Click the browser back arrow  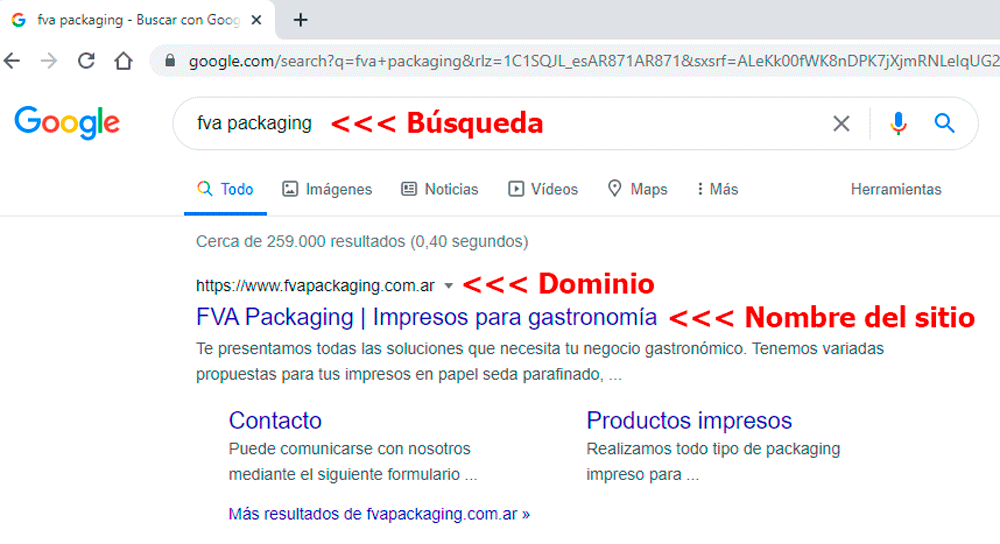12,61
